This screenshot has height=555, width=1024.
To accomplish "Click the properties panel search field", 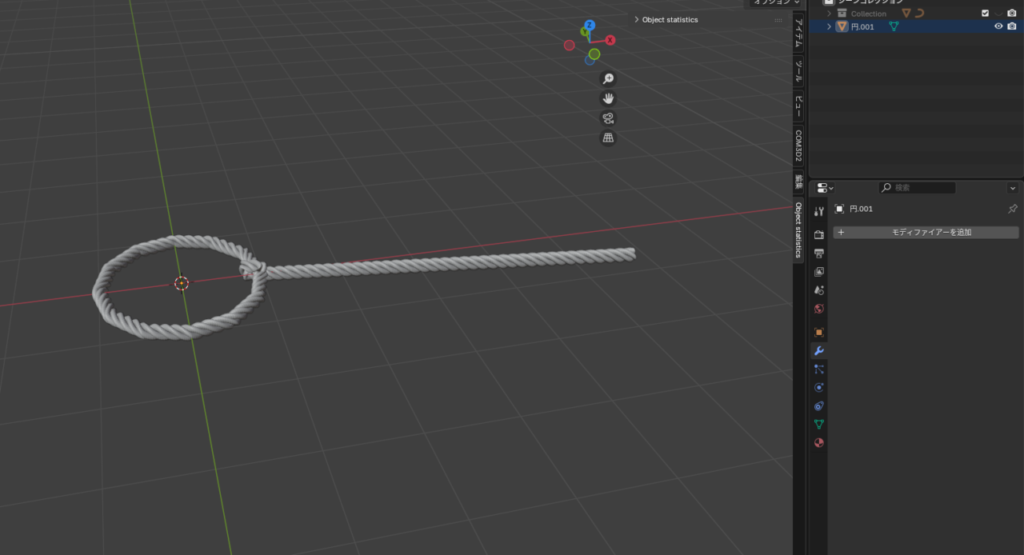I will [x=918, y=188].
